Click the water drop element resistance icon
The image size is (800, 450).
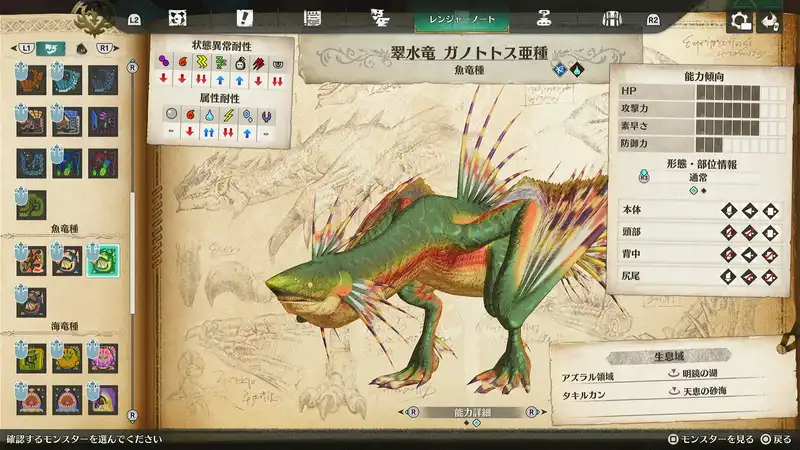tap(209, 115)
